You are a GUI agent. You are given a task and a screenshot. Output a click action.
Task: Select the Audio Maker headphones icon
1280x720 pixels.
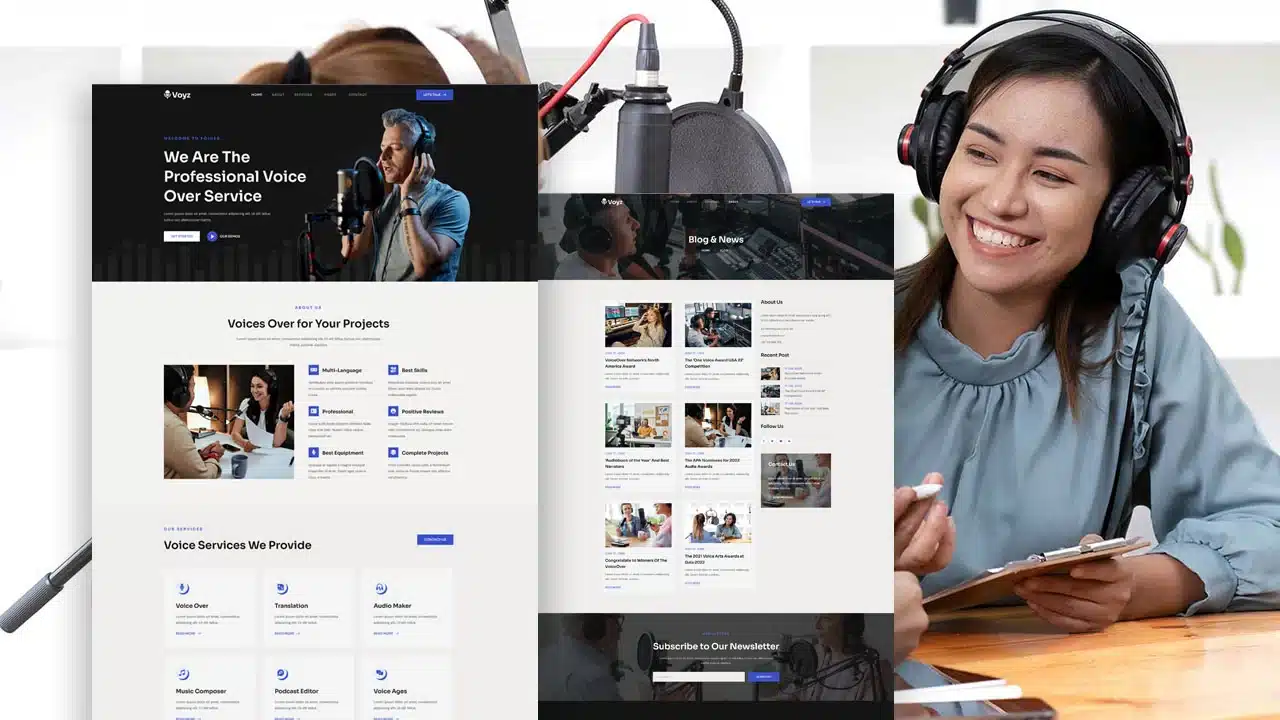click(x=380, y=588)
